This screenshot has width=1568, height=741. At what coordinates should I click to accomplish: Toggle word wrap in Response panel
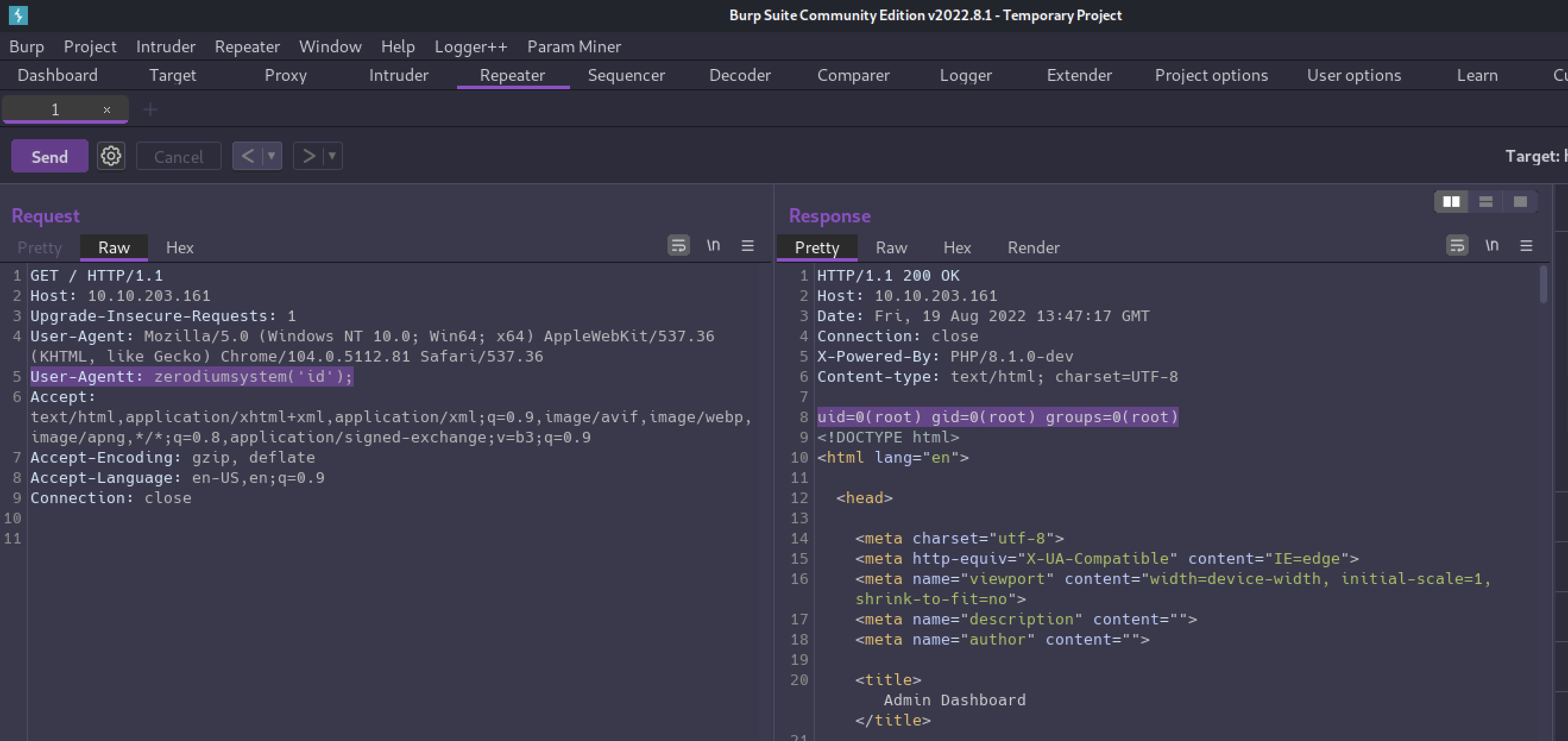click(x=1457, y=246)
